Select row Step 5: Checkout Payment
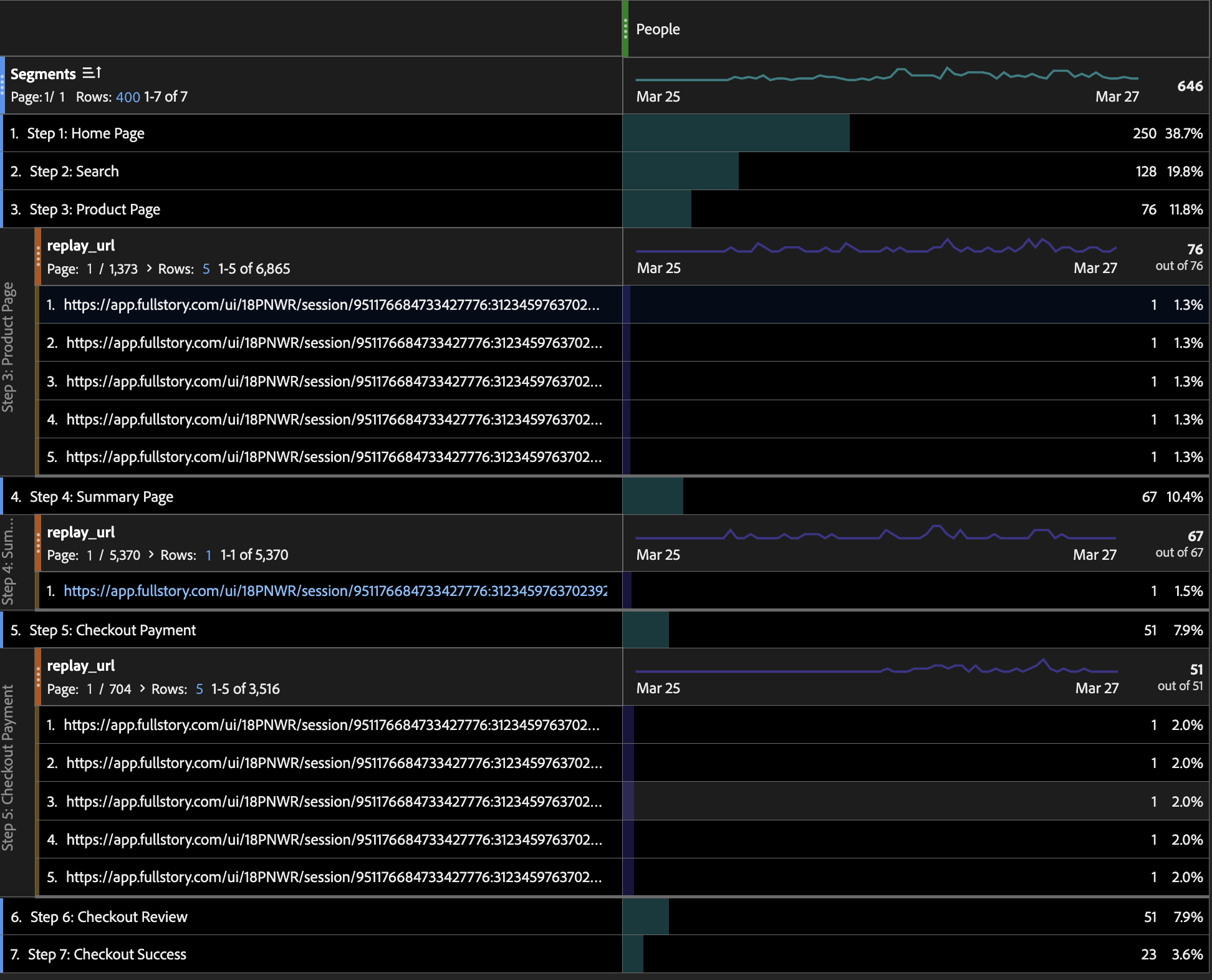 (312, 630)
